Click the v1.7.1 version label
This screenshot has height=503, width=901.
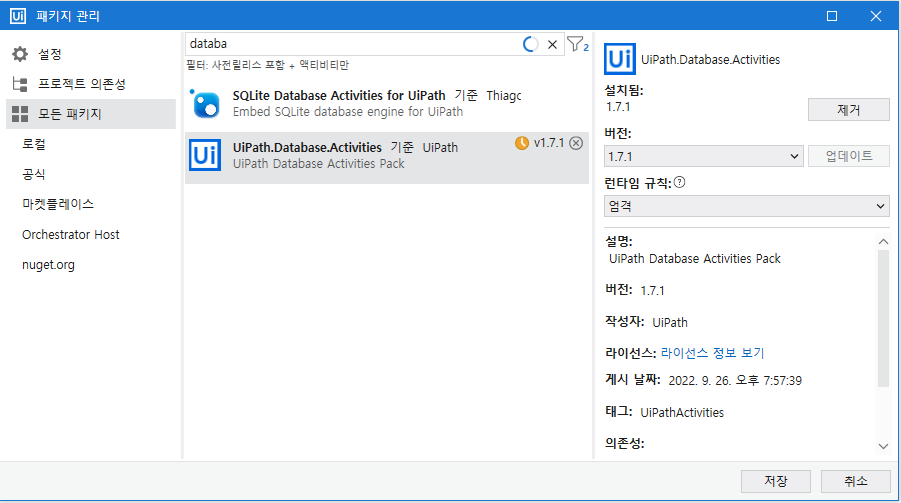(x=549, y=143)
